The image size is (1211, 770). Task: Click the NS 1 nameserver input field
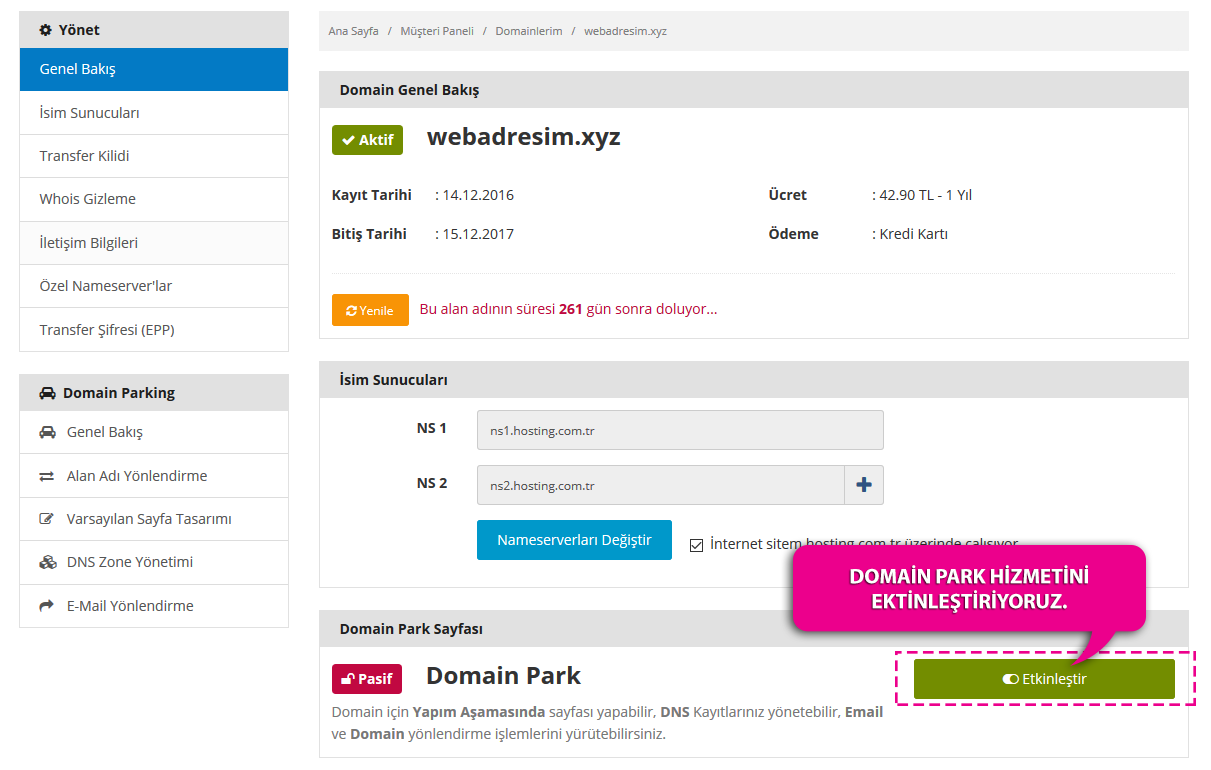coord(680,430)
